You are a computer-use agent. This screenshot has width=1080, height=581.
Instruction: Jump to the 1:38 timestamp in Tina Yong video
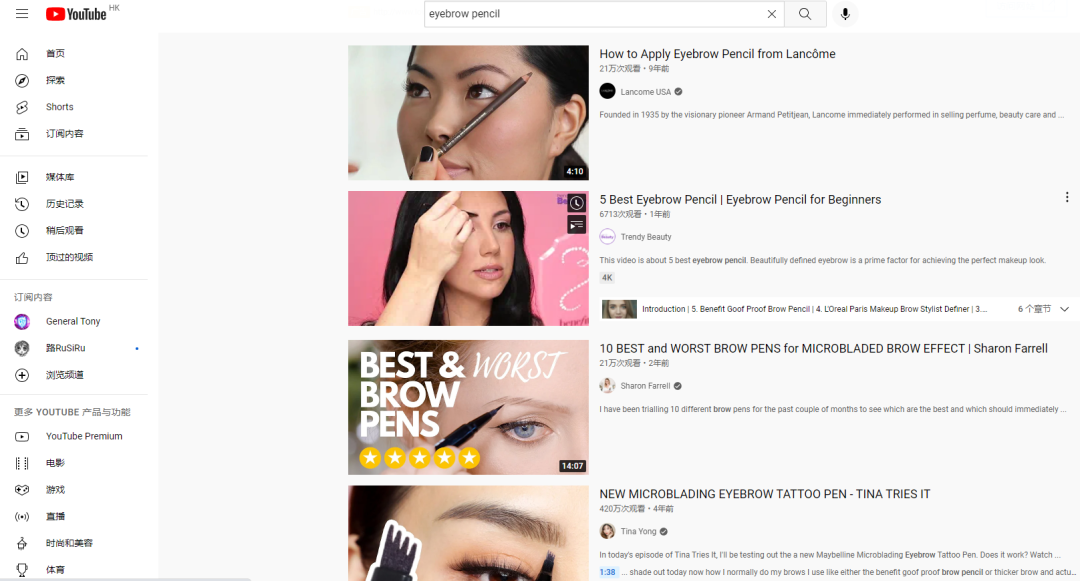coord(608,572)
